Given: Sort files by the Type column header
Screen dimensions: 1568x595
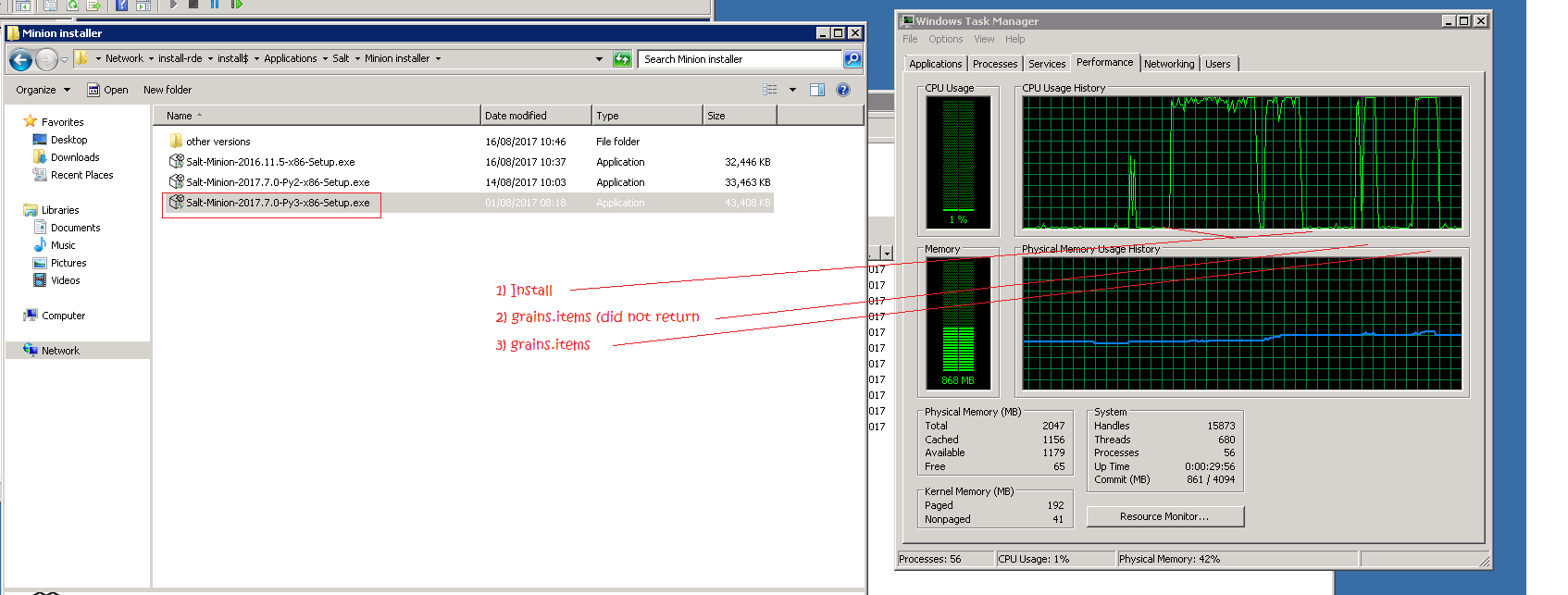Looking at the screenshot, I should point(647,116).
